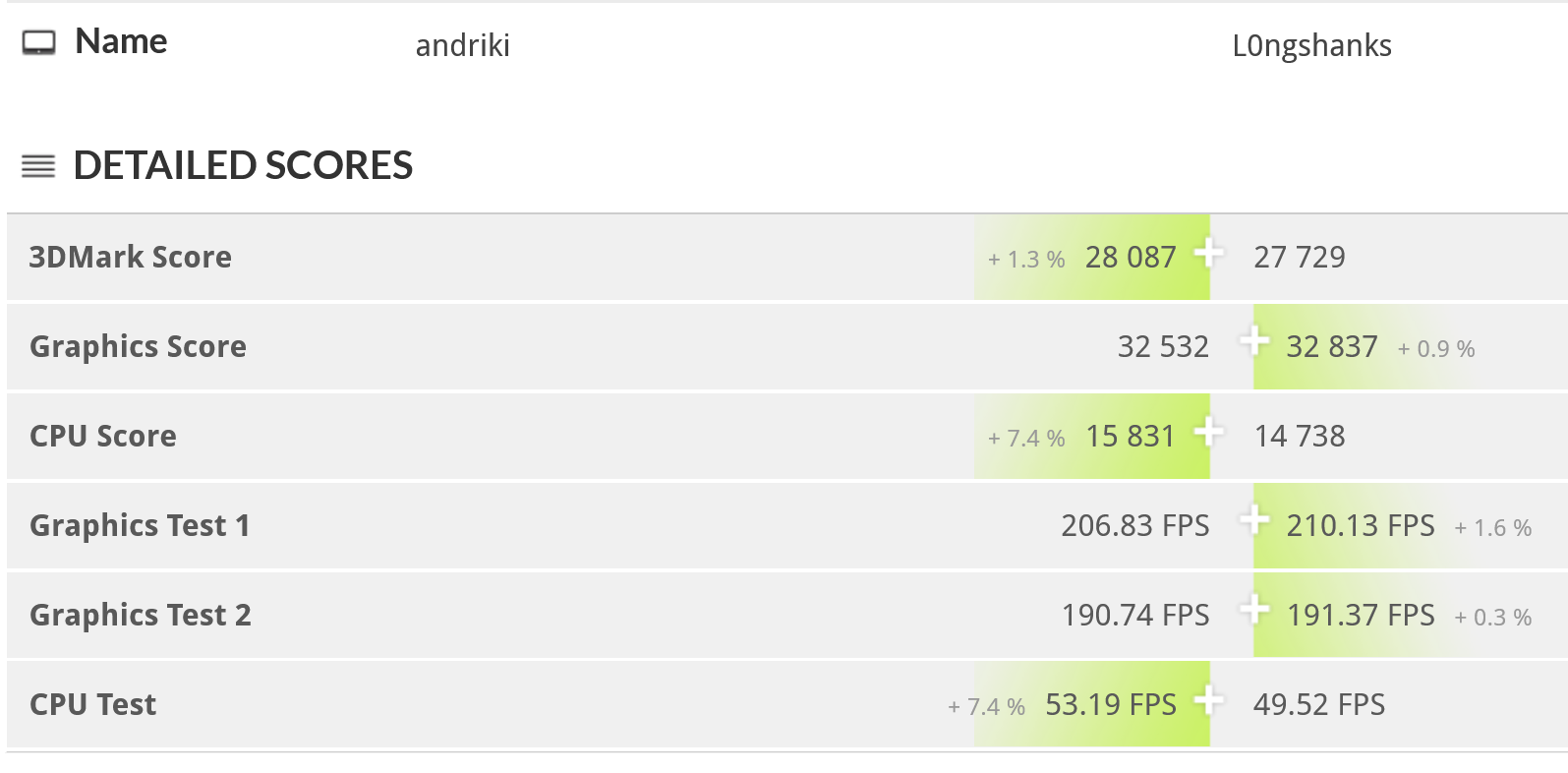Click the monitor icon beside Name
Image resolution: width=1568 pixels, height=773 pixels.
(38, 42)
